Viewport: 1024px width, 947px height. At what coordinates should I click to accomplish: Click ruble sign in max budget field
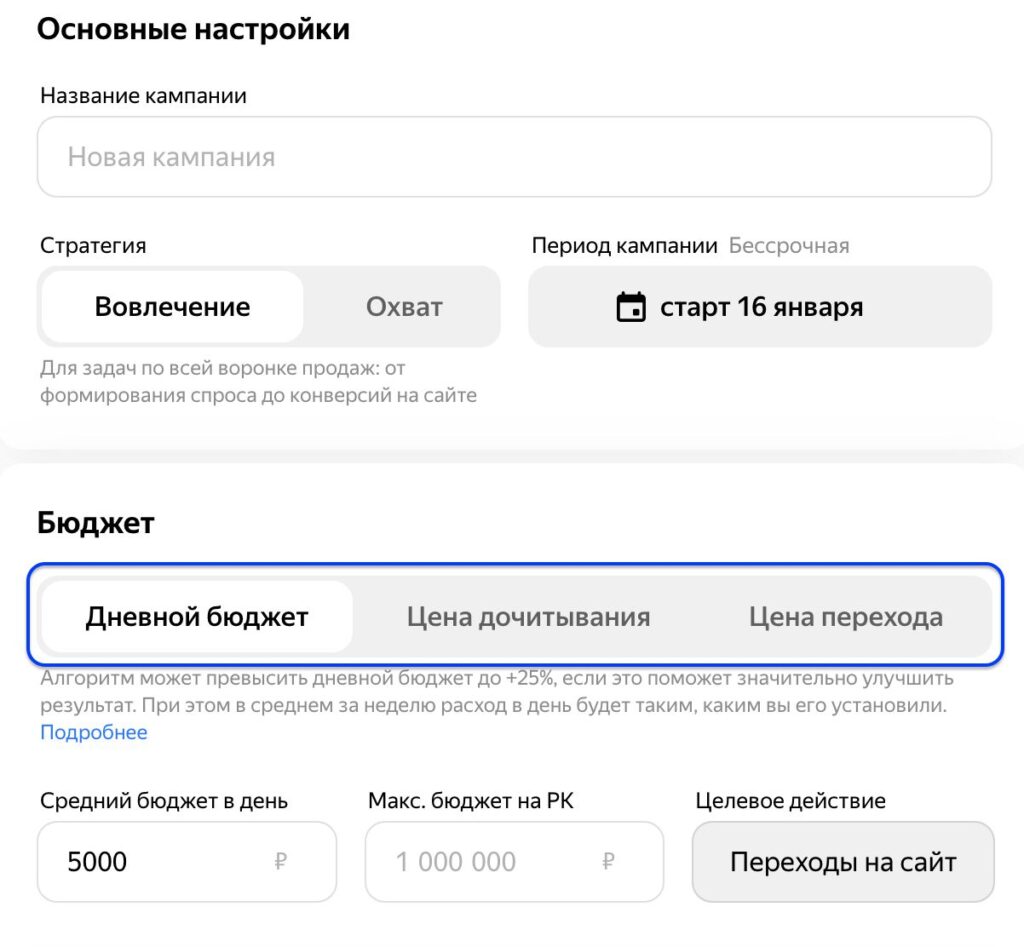coord(609,862)
